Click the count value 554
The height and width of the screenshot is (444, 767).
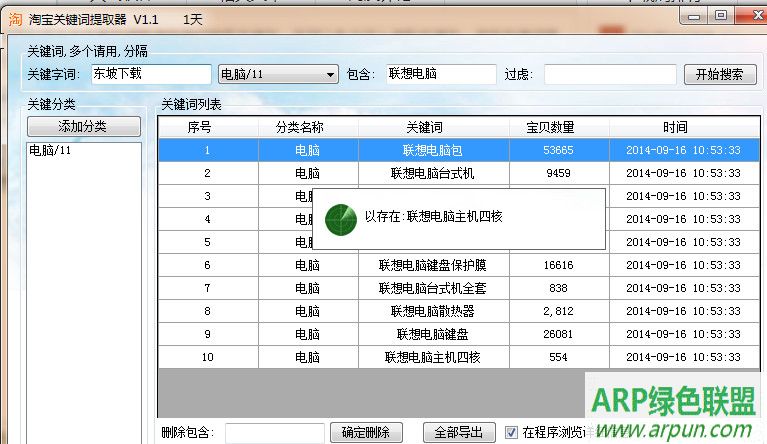pos(558,357)
